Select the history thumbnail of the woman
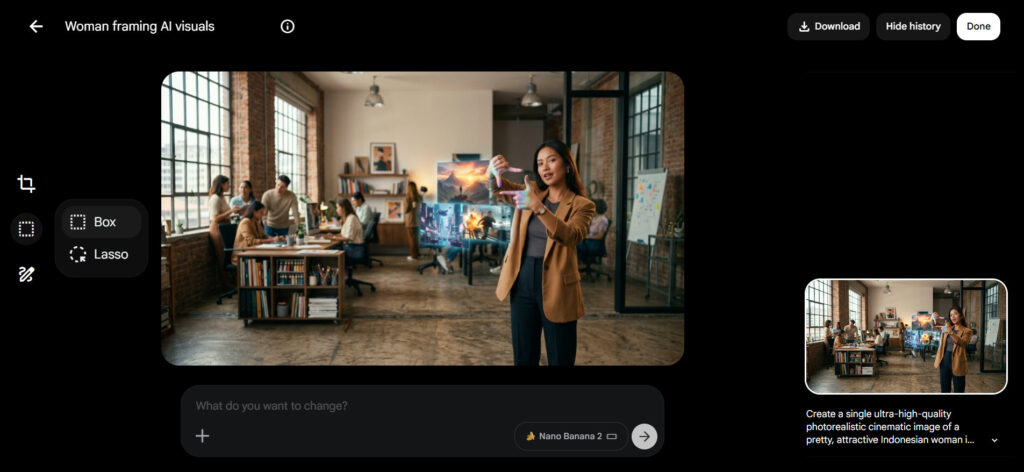This screenshot has width=1024, height=472. point(906,336)
